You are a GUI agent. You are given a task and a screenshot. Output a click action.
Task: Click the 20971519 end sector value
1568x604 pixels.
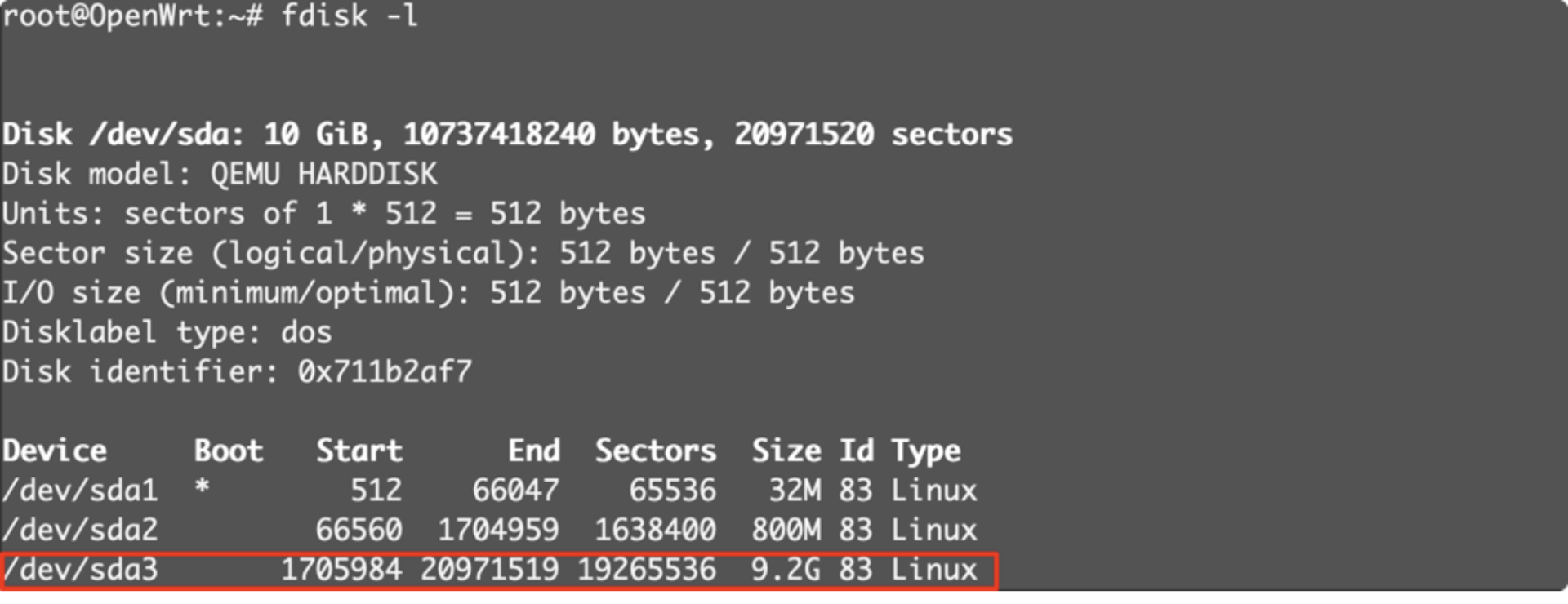pyautogui.click(x=489, y=570)
